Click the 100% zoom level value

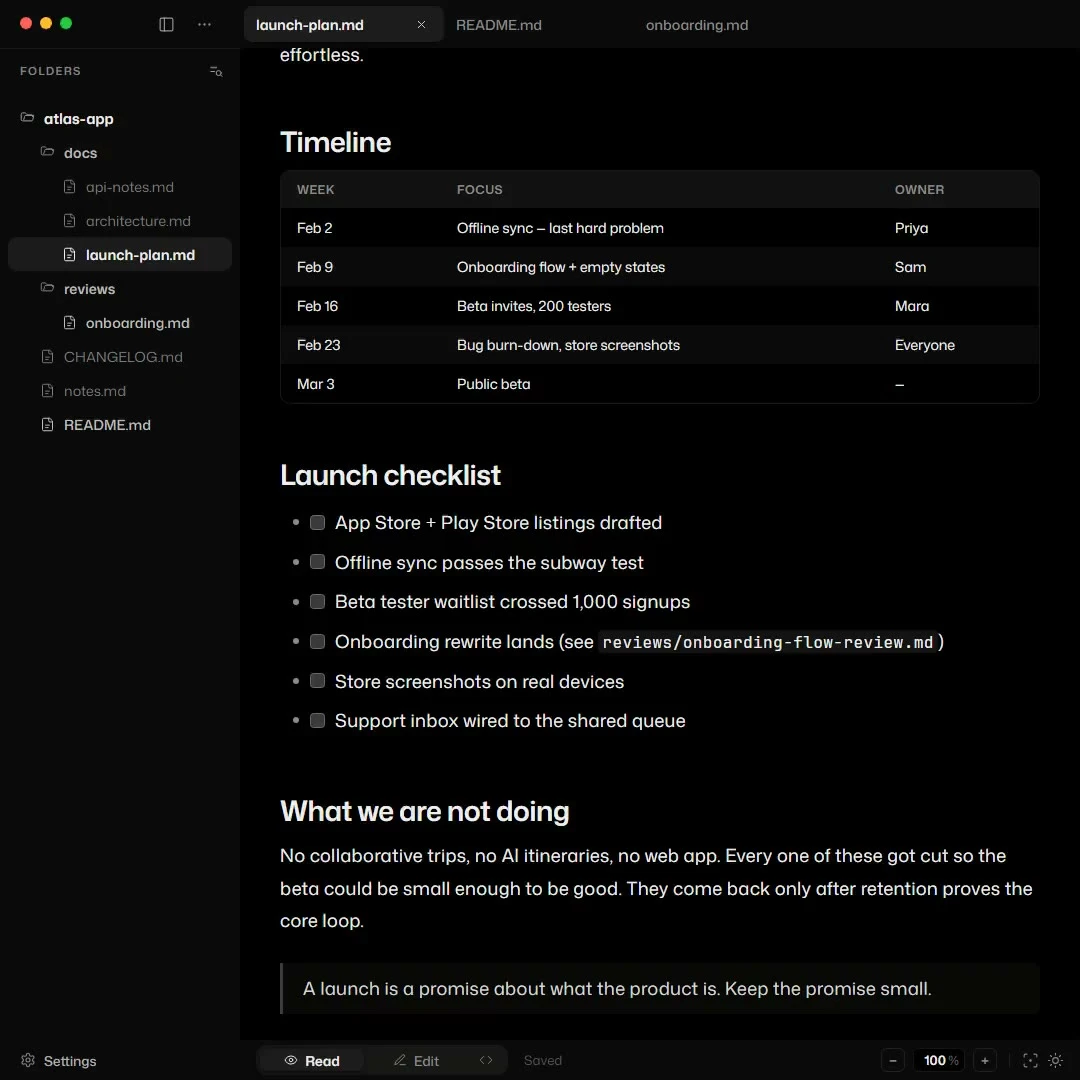pyautogui.click(x=940, y=1061)
